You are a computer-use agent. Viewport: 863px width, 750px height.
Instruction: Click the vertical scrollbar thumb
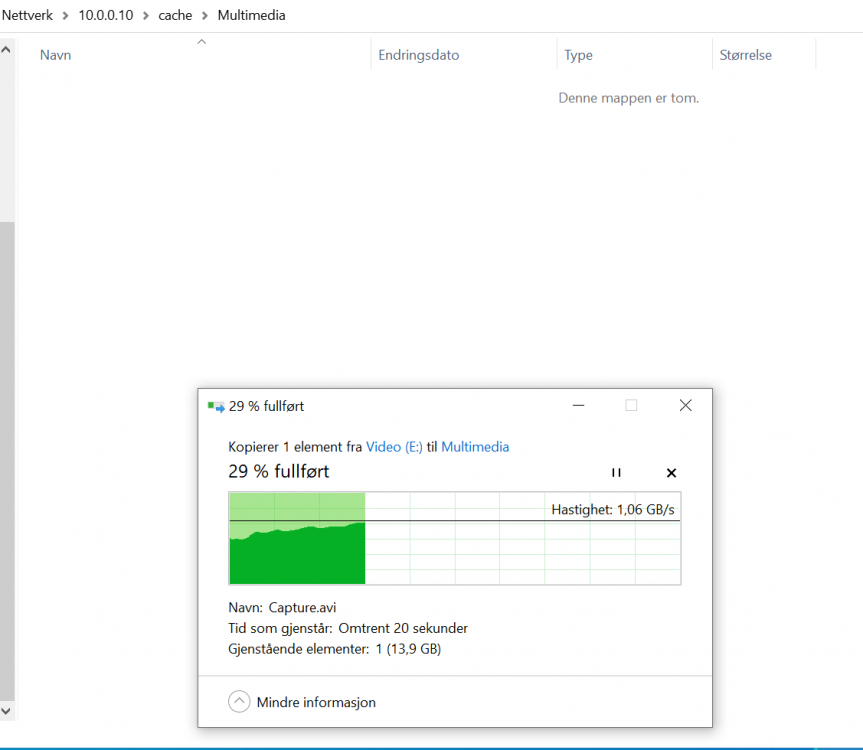tap(7, 461)
